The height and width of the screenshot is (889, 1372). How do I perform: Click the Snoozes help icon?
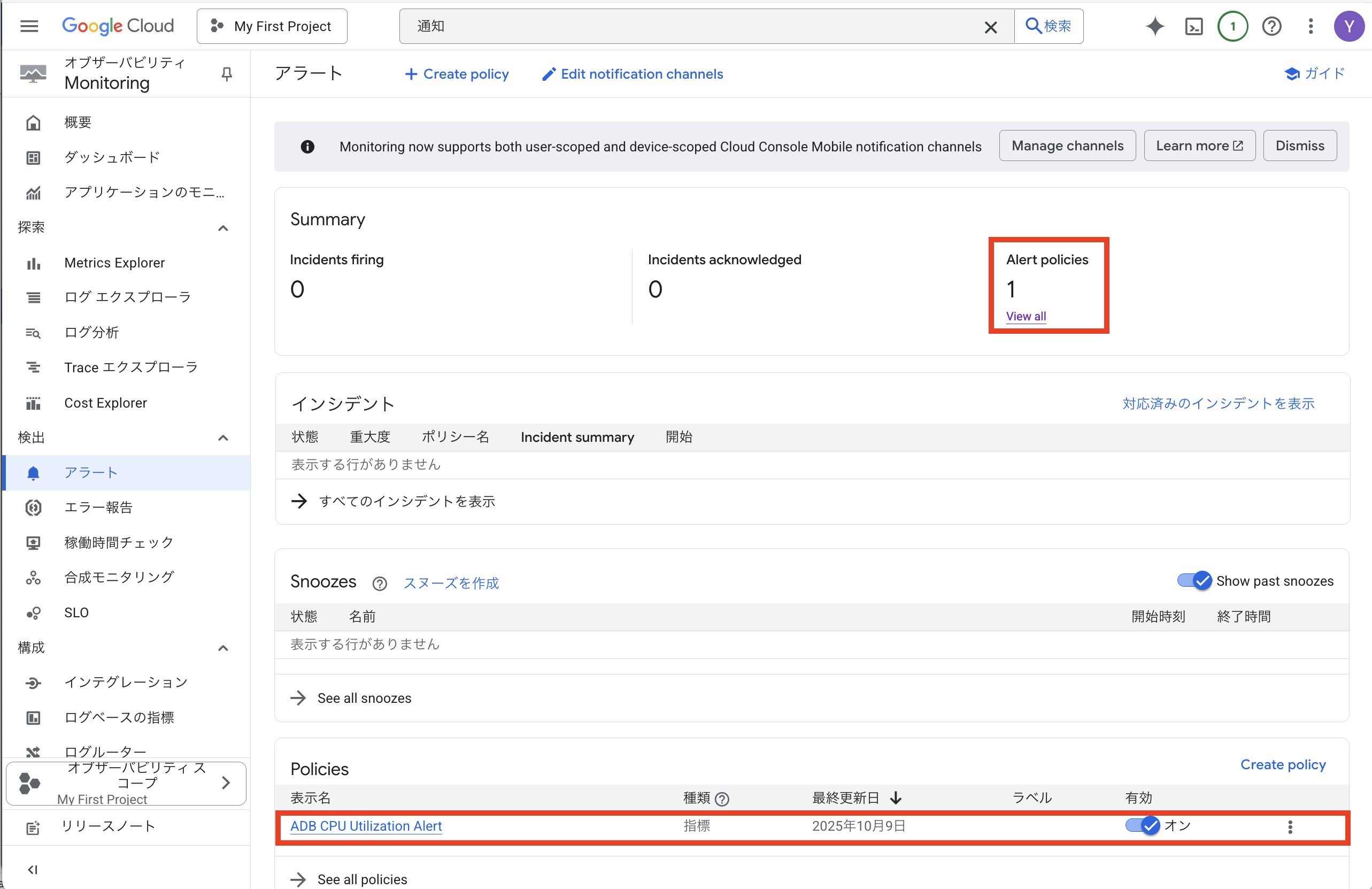coord(379,584)
